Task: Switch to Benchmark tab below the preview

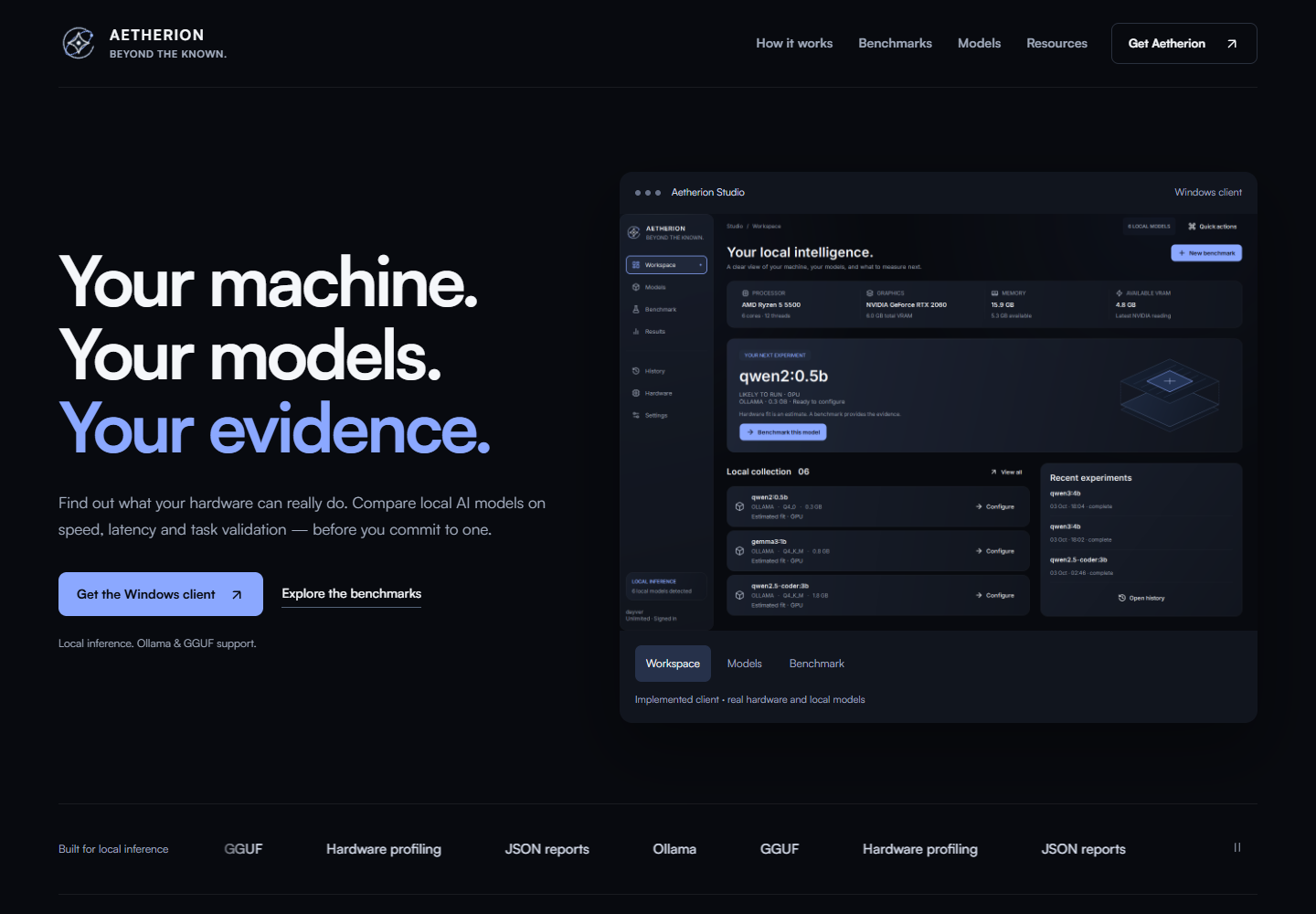Action: coord(817,664)
